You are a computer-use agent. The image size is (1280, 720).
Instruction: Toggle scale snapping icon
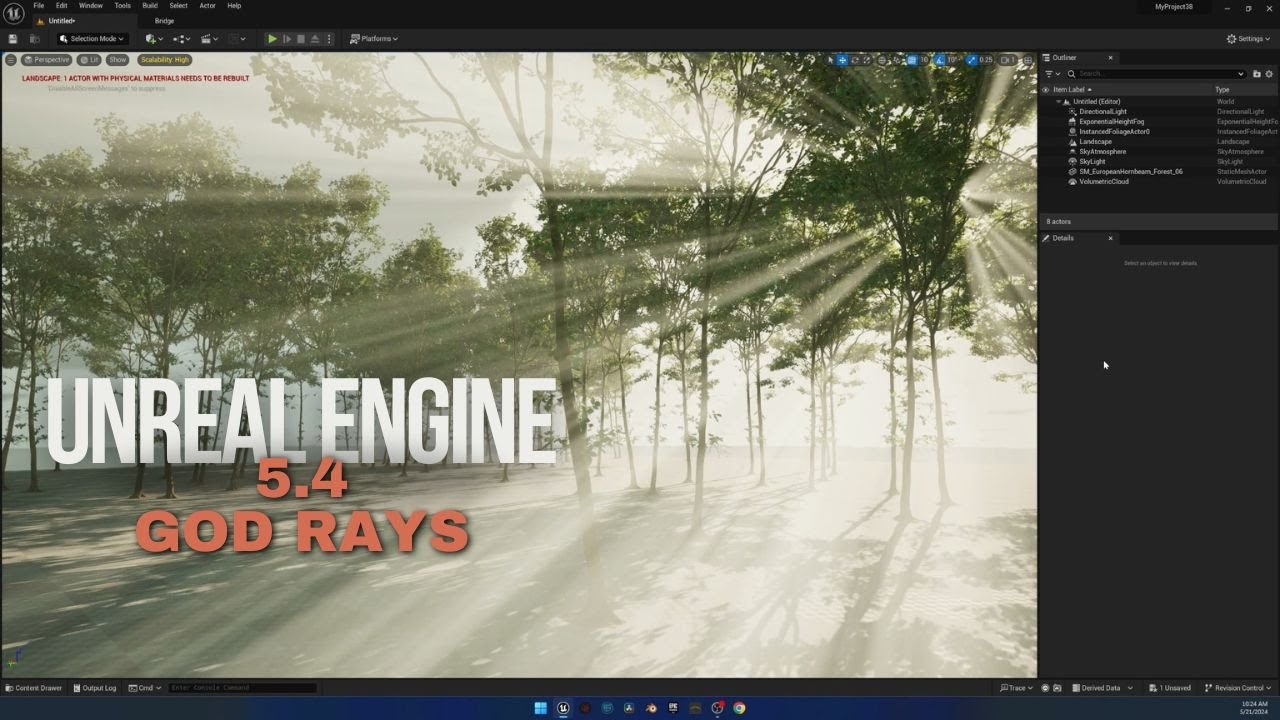coord(971,60)
